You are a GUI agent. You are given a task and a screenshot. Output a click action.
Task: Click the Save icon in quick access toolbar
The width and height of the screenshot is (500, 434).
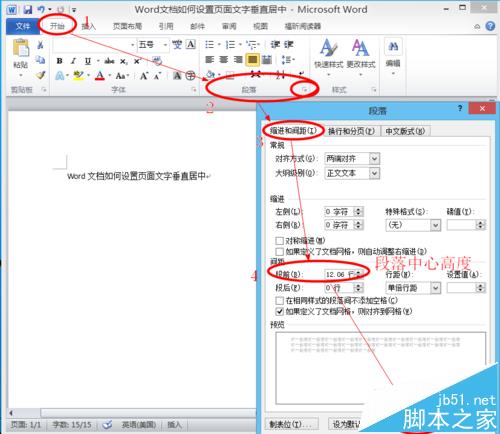point(28,9)
